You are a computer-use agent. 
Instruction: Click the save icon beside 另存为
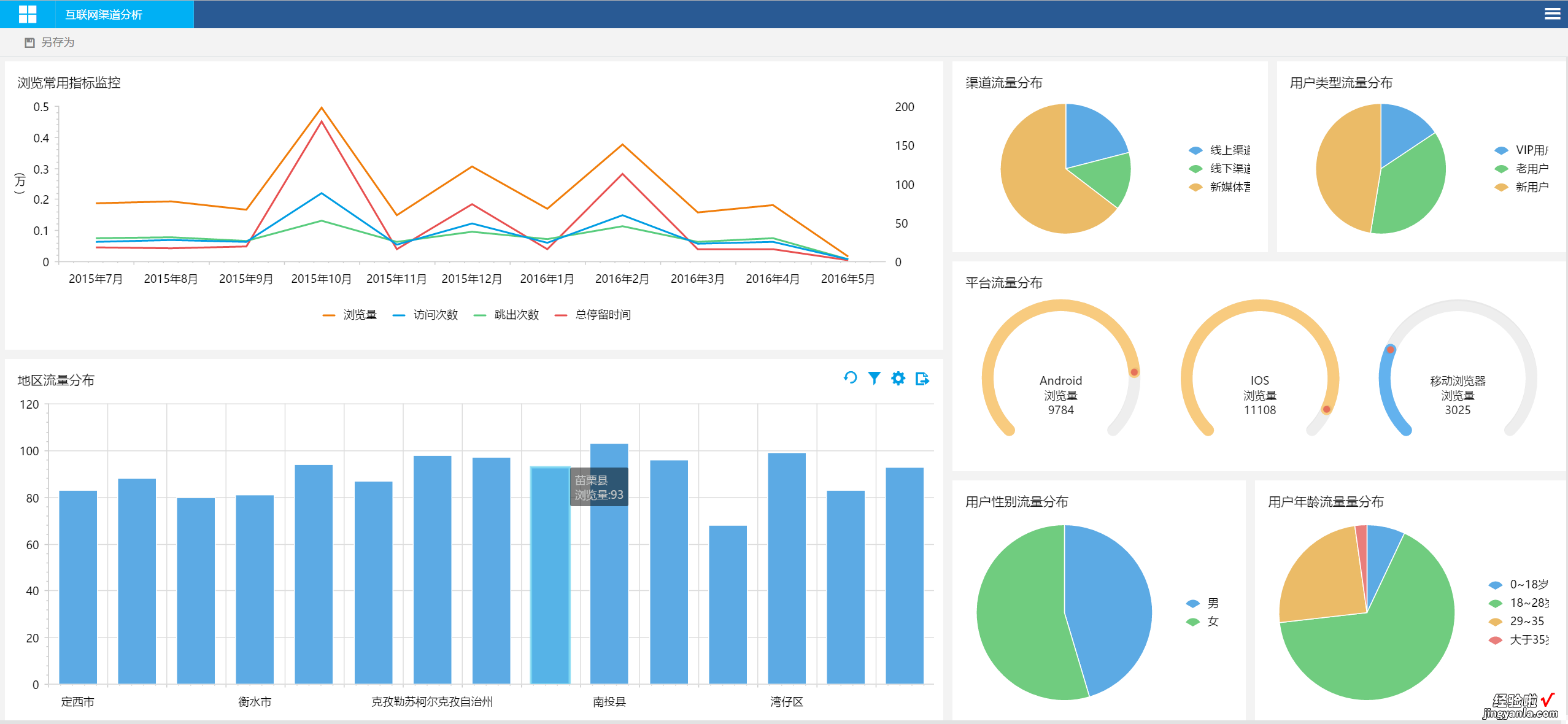click(29, 42)
